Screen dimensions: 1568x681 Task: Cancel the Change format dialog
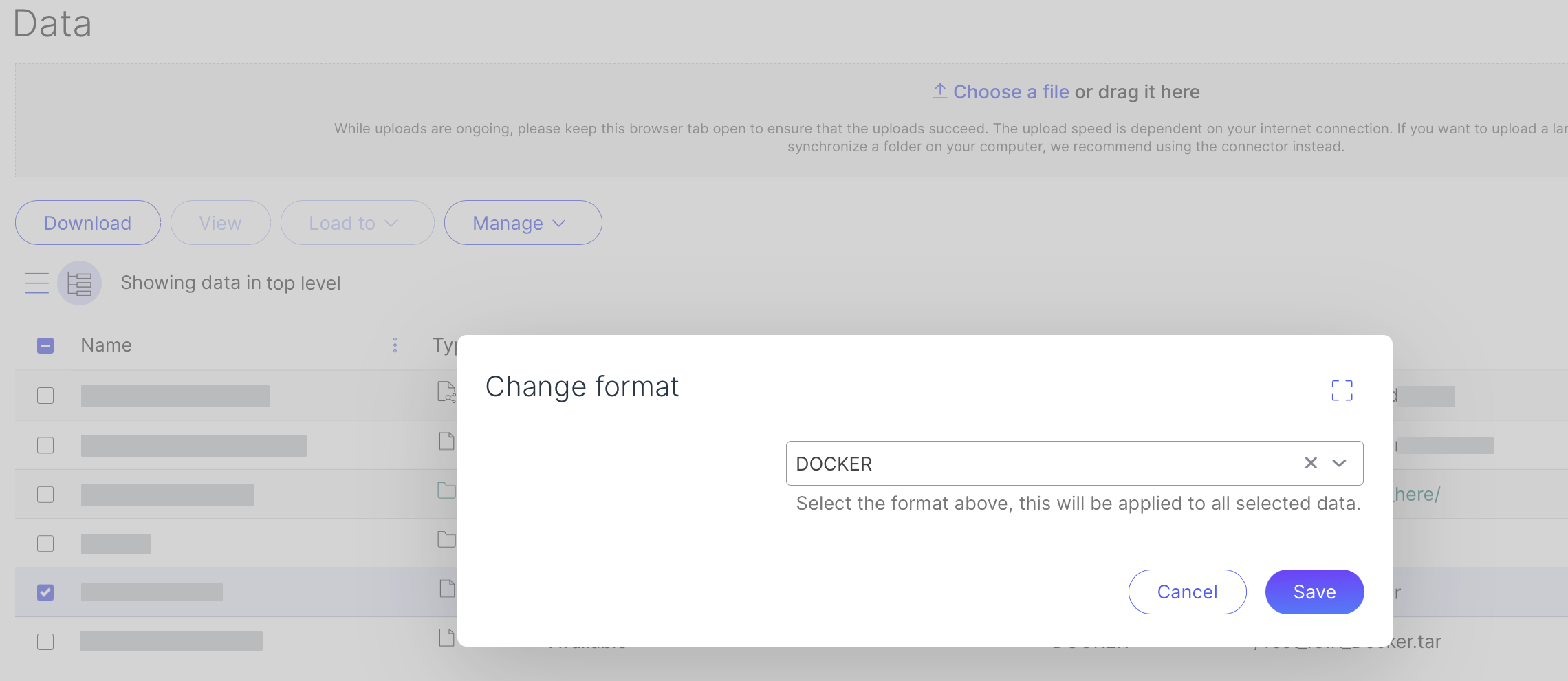[1187, 592]
